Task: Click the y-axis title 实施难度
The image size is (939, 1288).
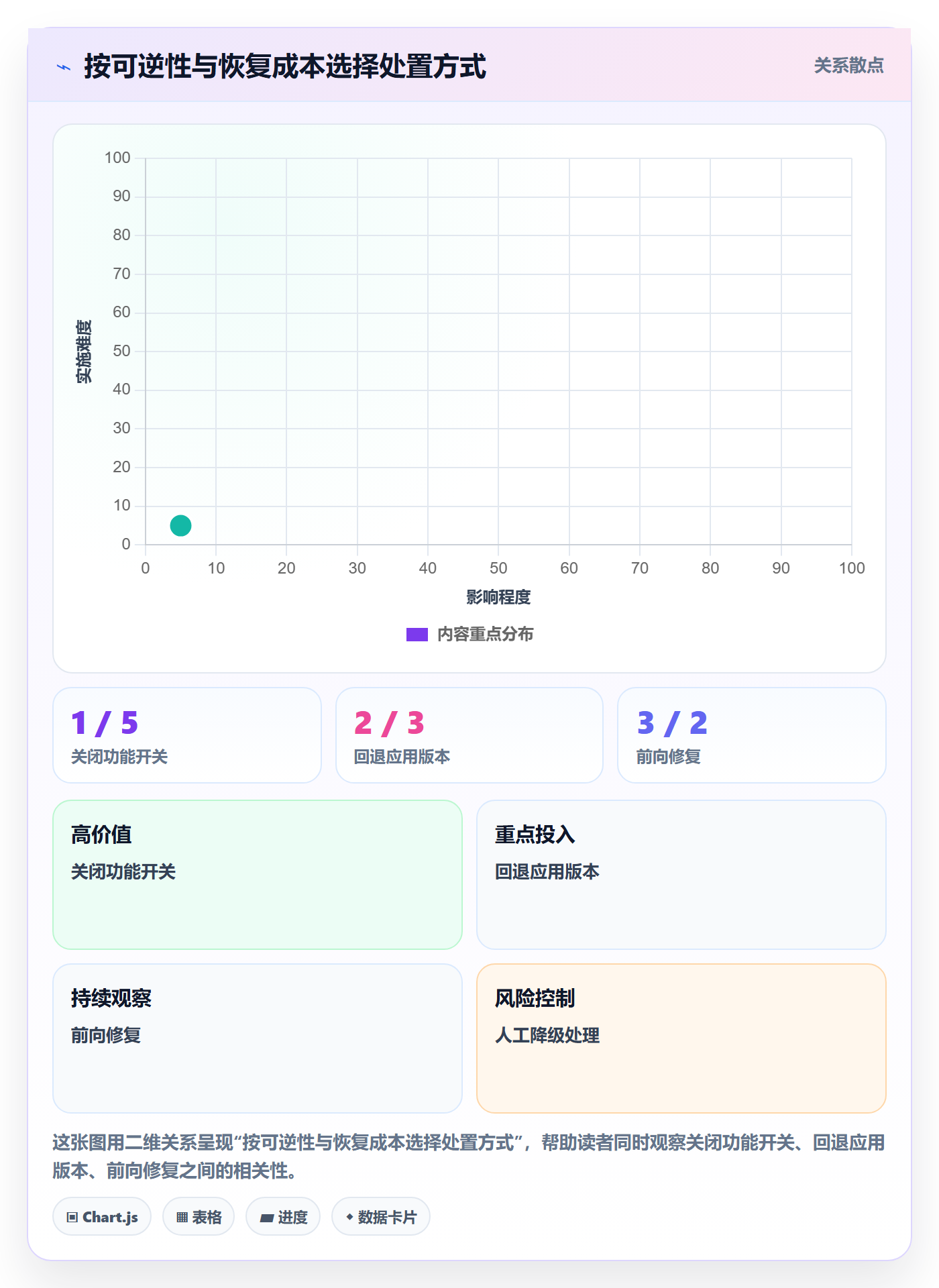Action: [84, 352]
